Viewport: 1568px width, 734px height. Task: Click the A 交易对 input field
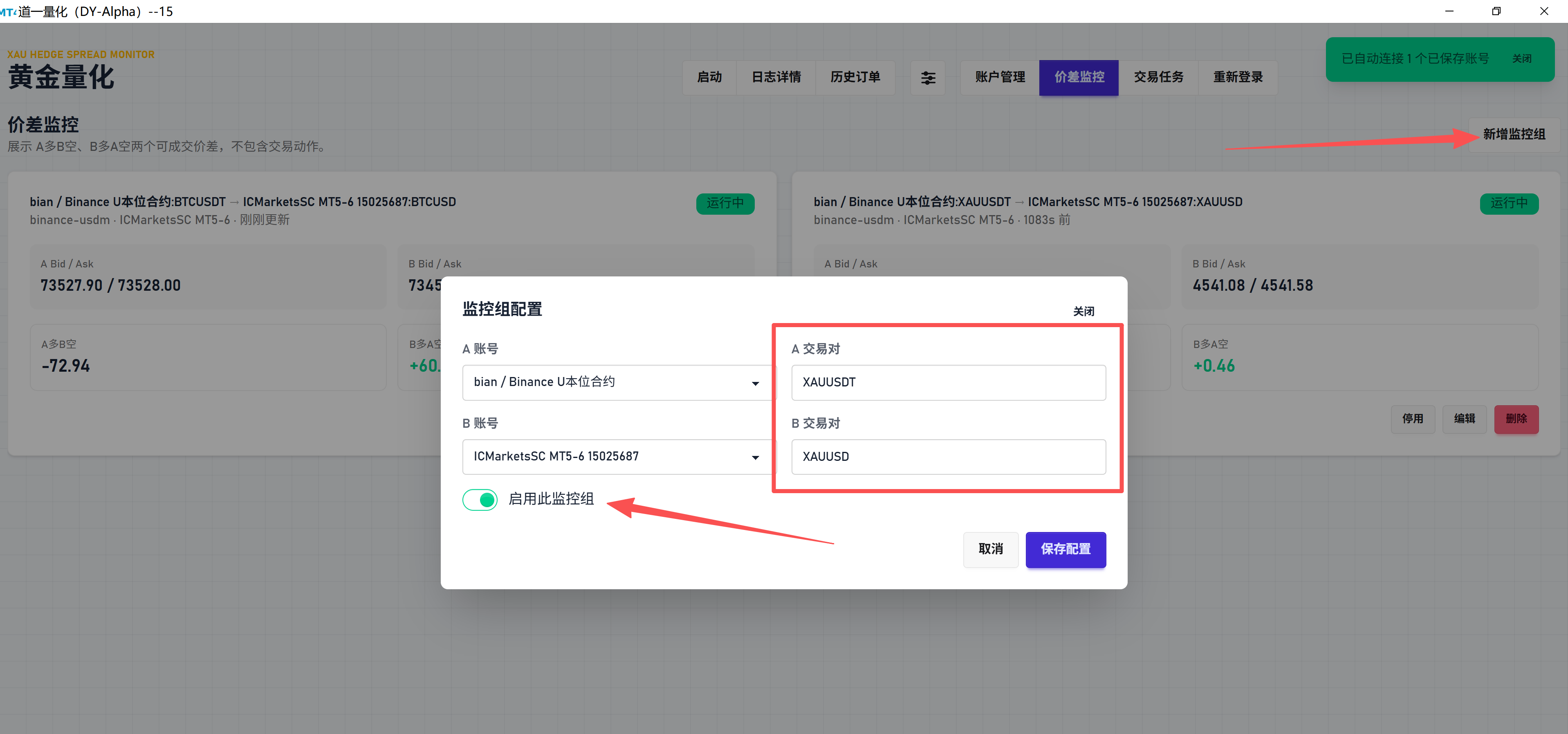click(948, 382)
